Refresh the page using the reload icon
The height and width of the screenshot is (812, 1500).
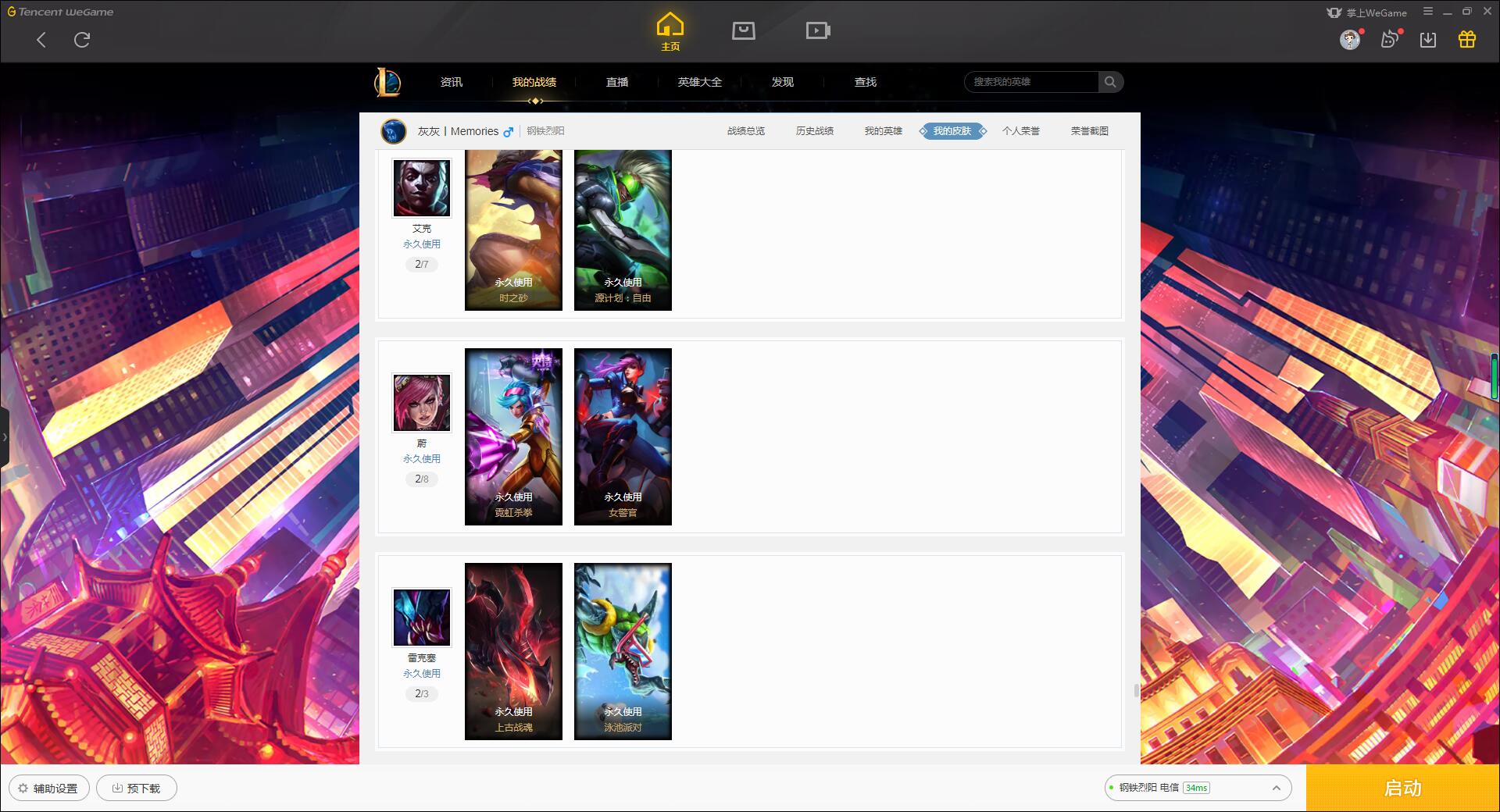pos(82,40)
